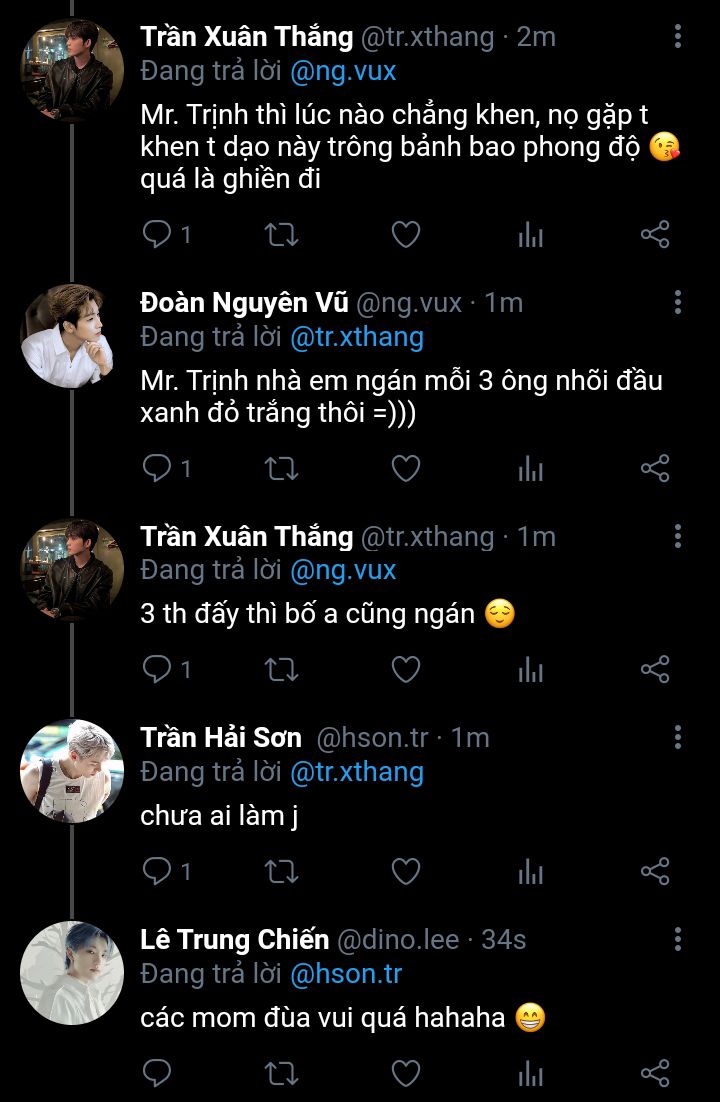Open more options on Trần Xuân Thắng's first tweet
This screenshot has width=720, height=1102.
[677, 38]
